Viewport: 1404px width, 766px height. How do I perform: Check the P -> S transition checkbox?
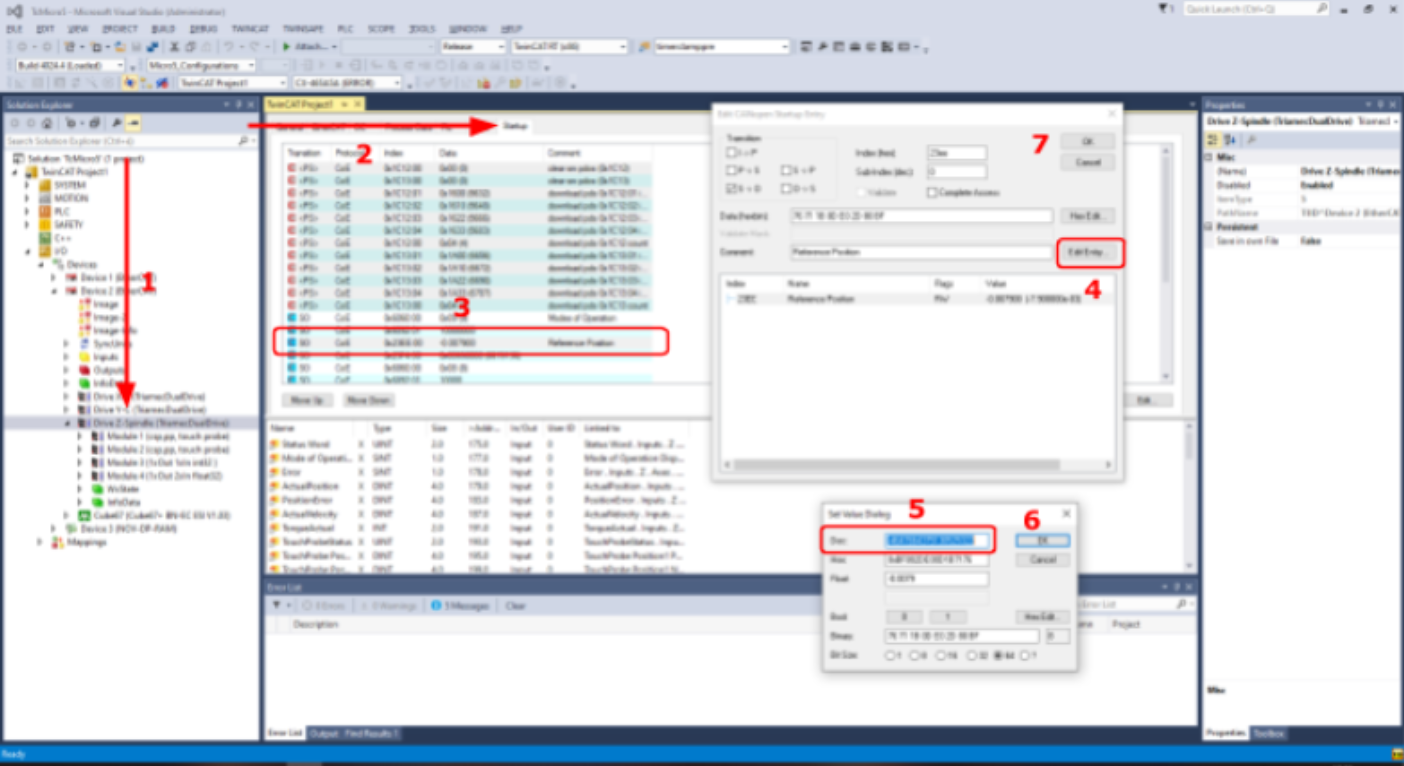pyautogui.click(x=732, y=171)
